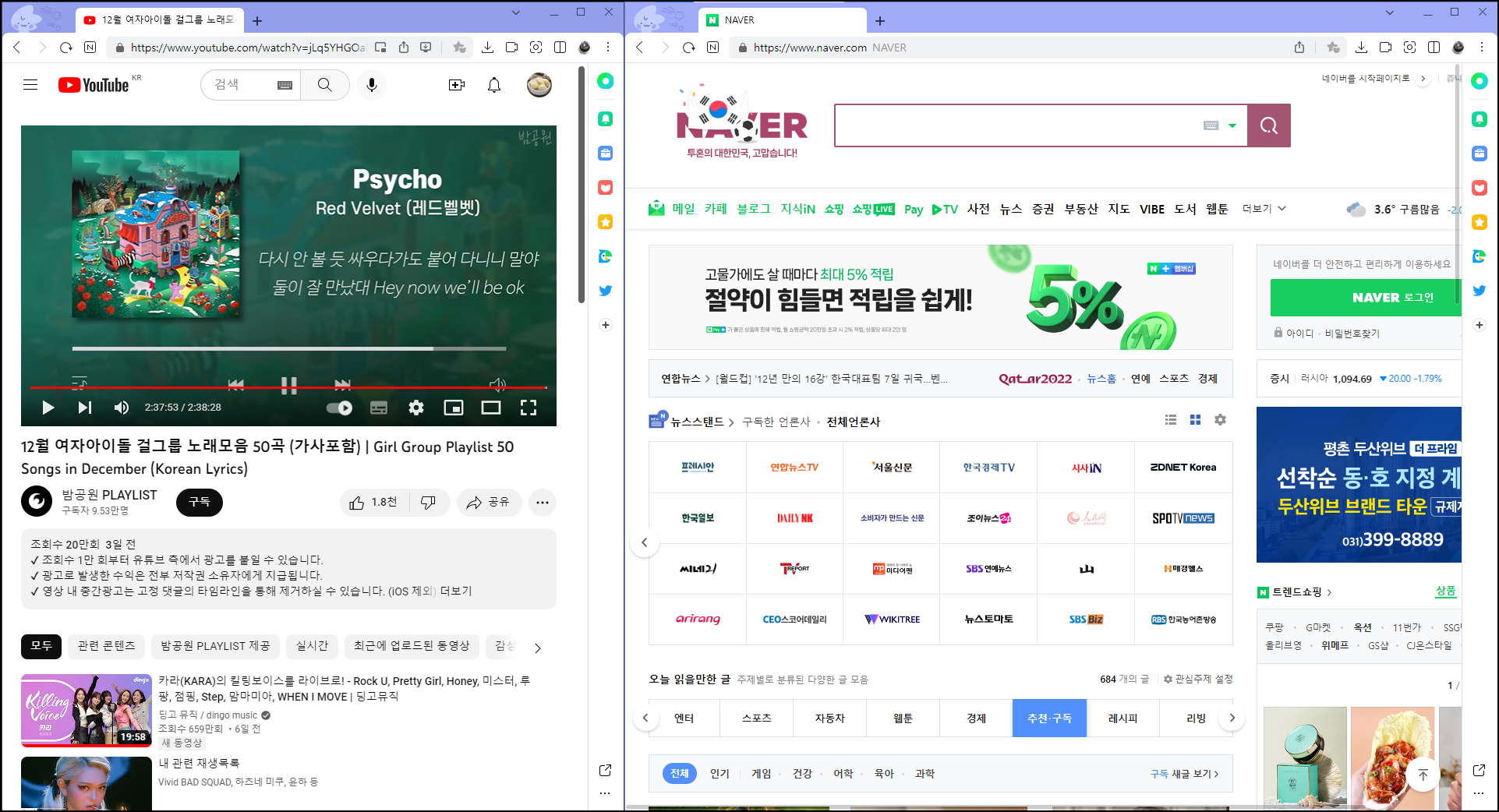
Task: Expand Naver 더보기 menu
Action: [x=1264, y=209]
